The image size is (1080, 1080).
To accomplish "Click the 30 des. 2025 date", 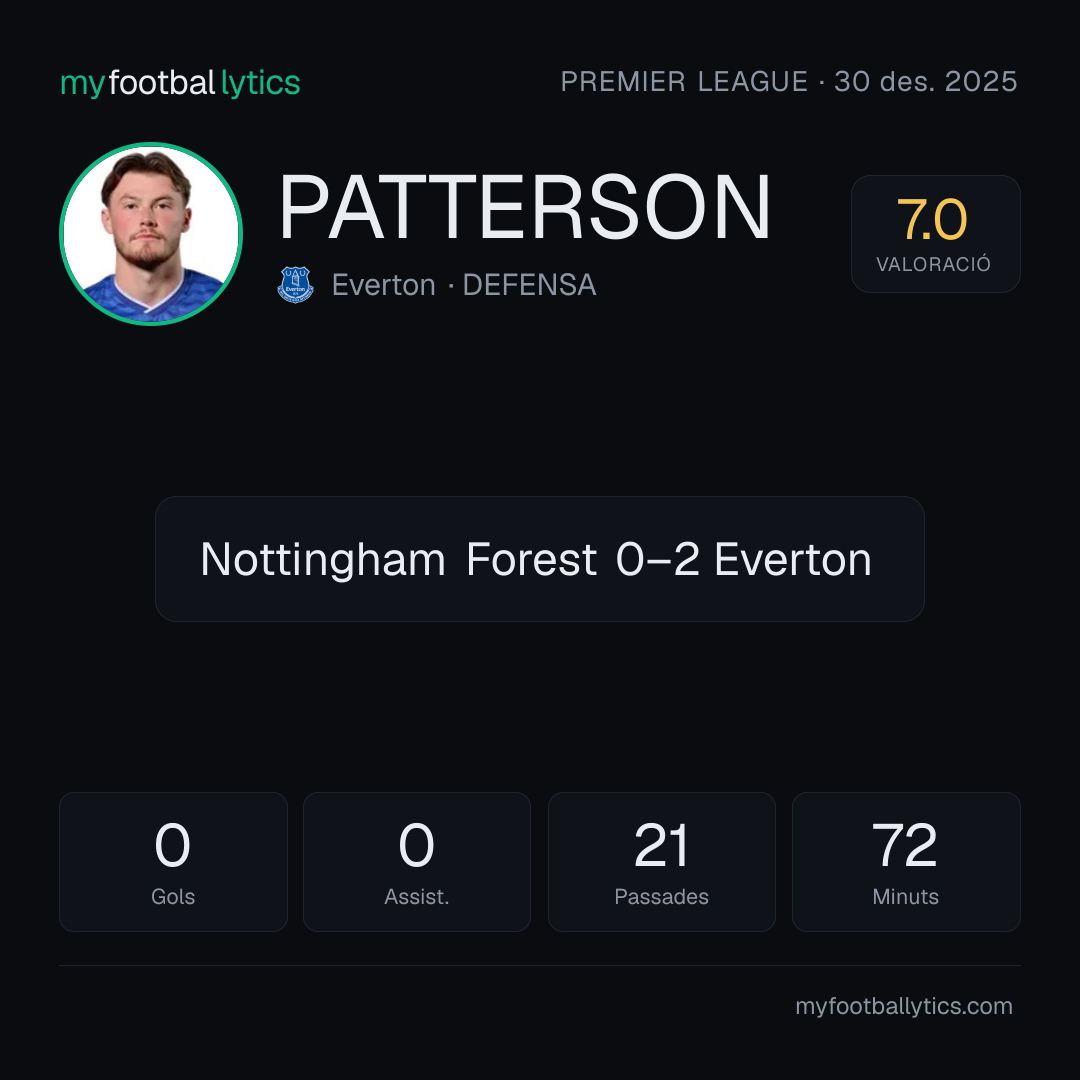I will 926,81.
